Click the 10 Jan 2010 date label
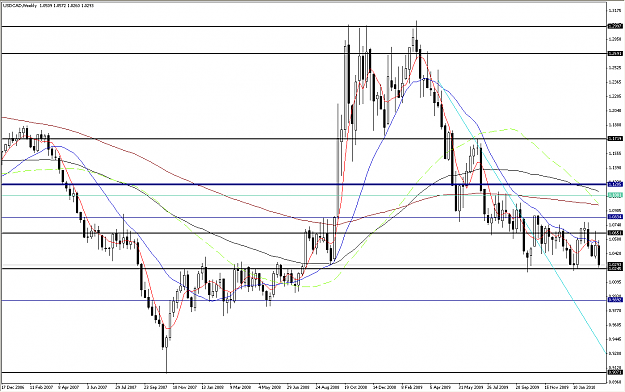The image size is (625, 392). [585, 387]
